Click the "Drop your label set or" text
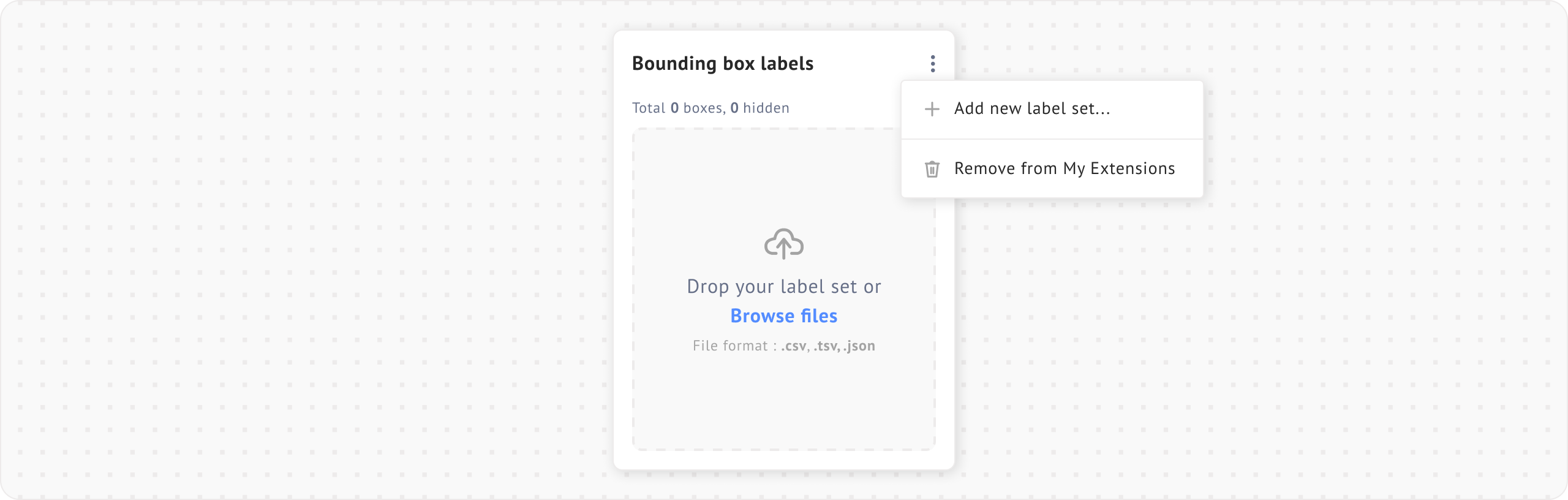Image resolution: width=1568 pixels, height=500 pixels. (783, 287)
